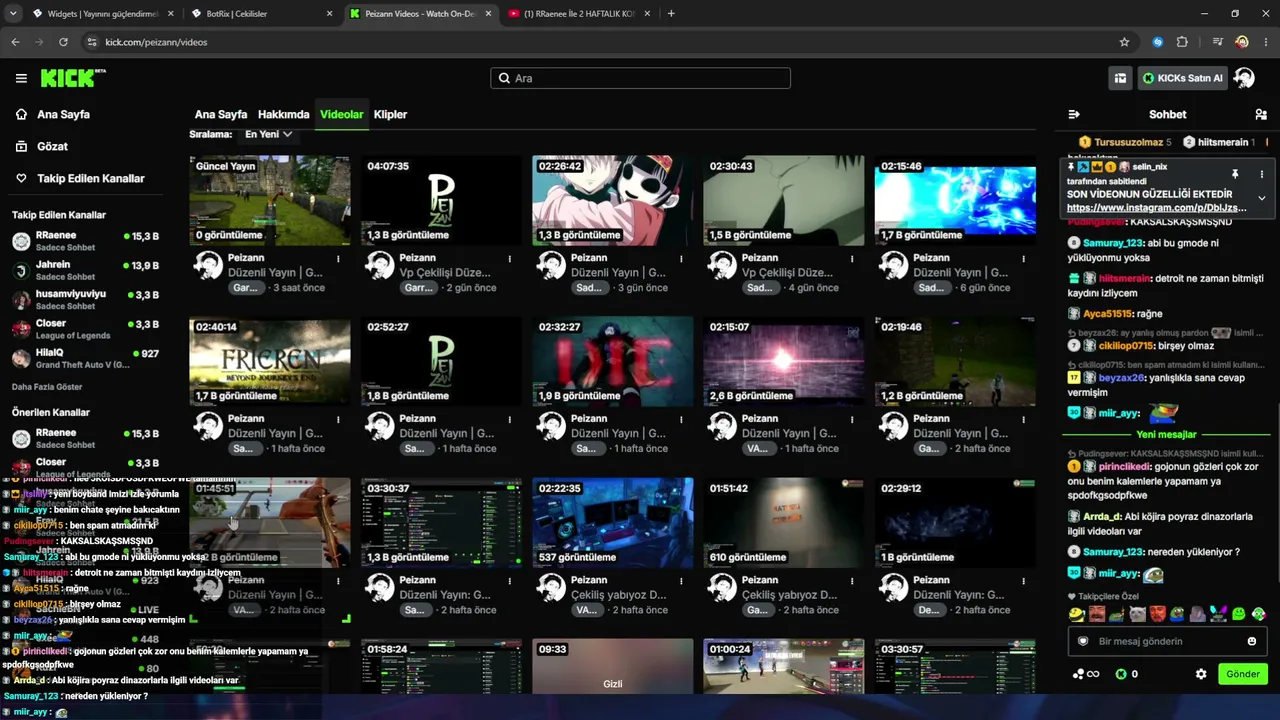Open the pinned Instagram link in chat

click(1157, 207)
